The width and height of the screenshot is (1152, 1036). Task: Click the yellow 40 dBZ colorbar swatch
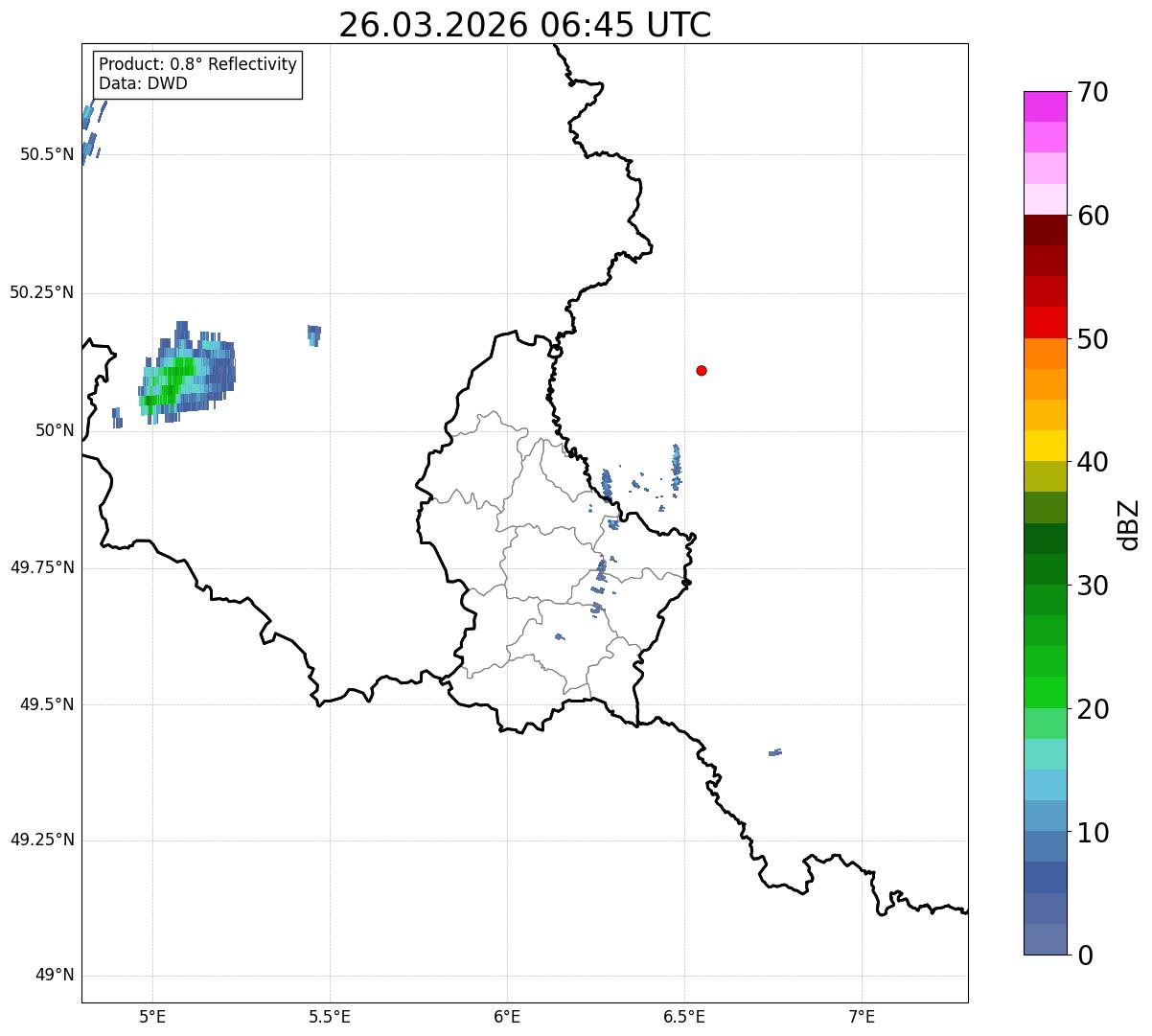[x=1045, y=446]
